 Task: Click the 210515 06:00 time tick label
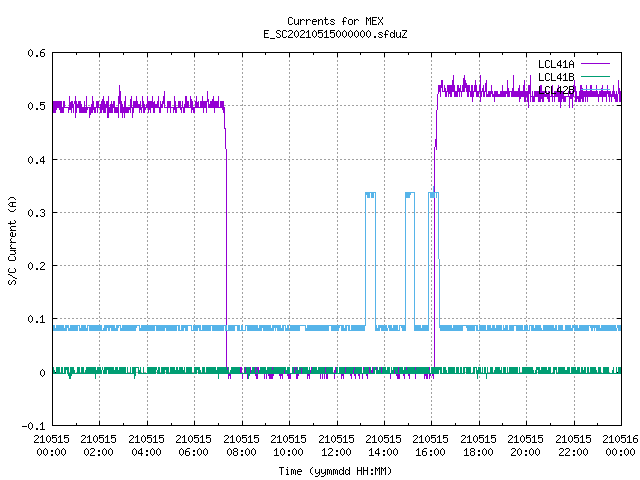point(193,446)
